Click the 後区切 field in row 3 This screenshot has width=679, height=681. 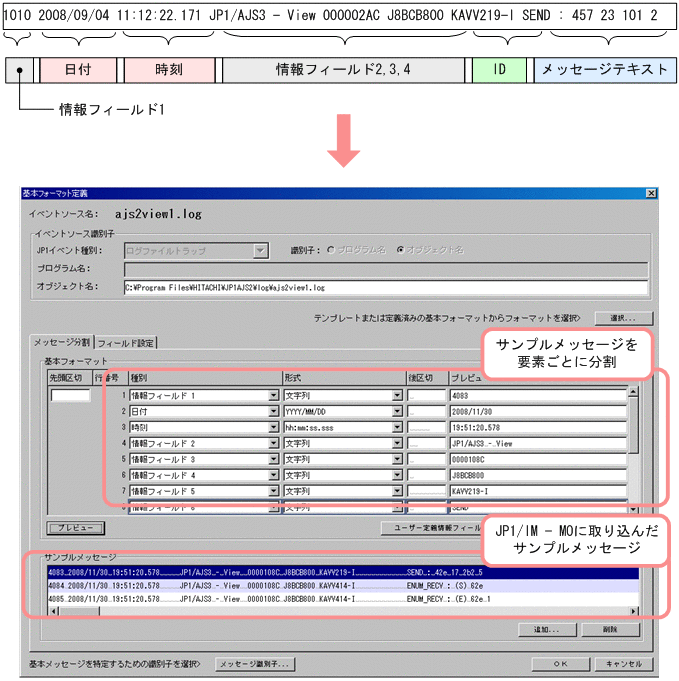[427, 427]
